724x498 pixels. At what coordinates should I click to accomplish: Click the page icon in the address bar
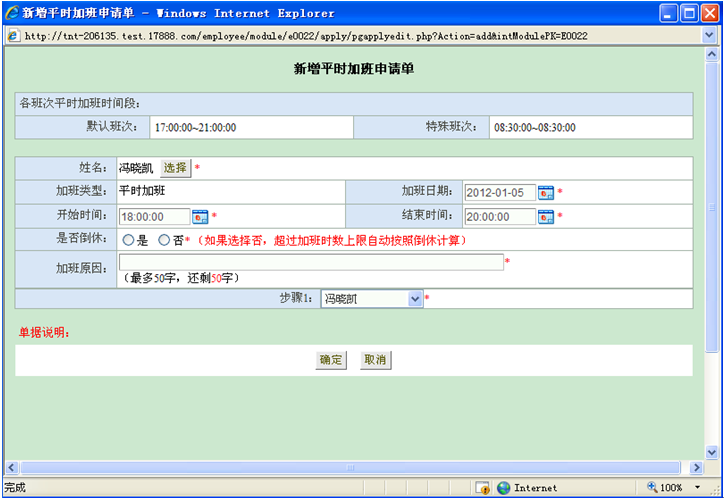point(12,36)
